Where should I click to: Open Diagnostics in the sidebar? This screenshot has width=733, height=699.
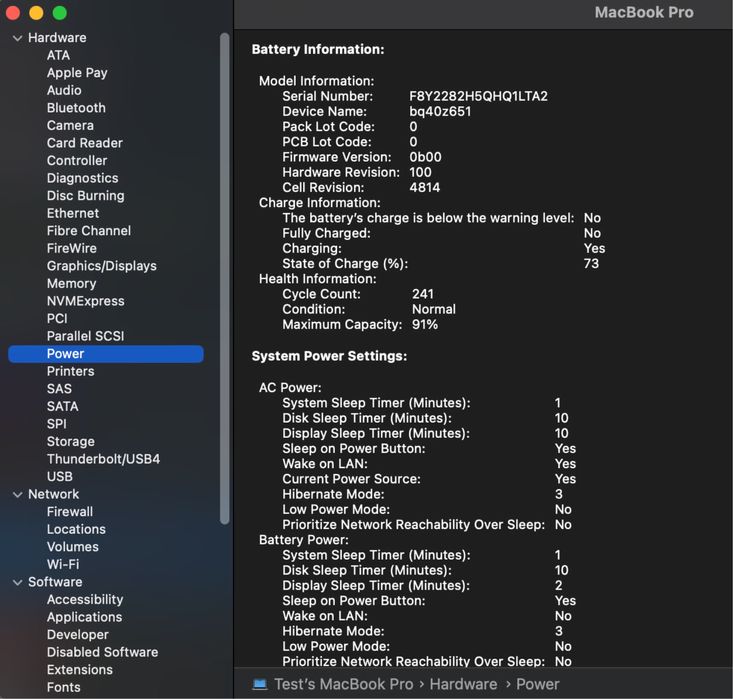point(82,178)
